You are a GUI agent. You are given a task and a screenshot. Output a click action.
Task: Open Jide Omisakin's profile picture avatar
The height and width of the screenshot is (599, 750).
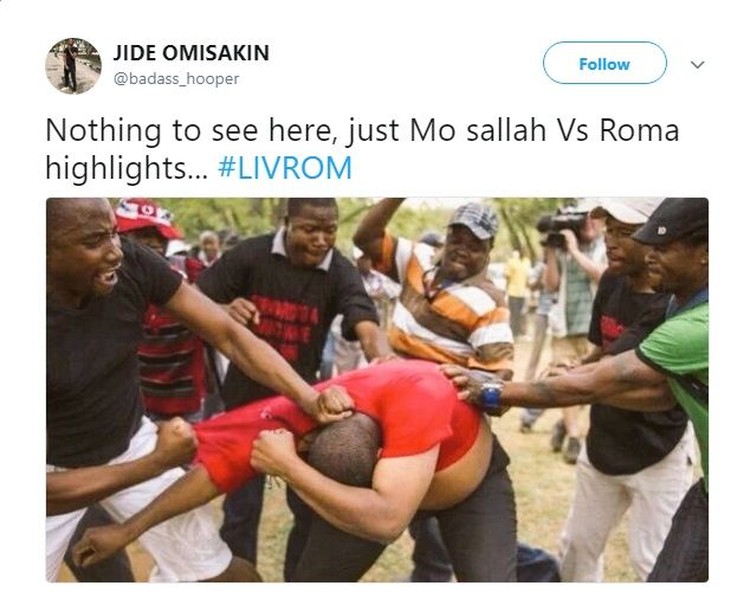[x=73, y=66]
